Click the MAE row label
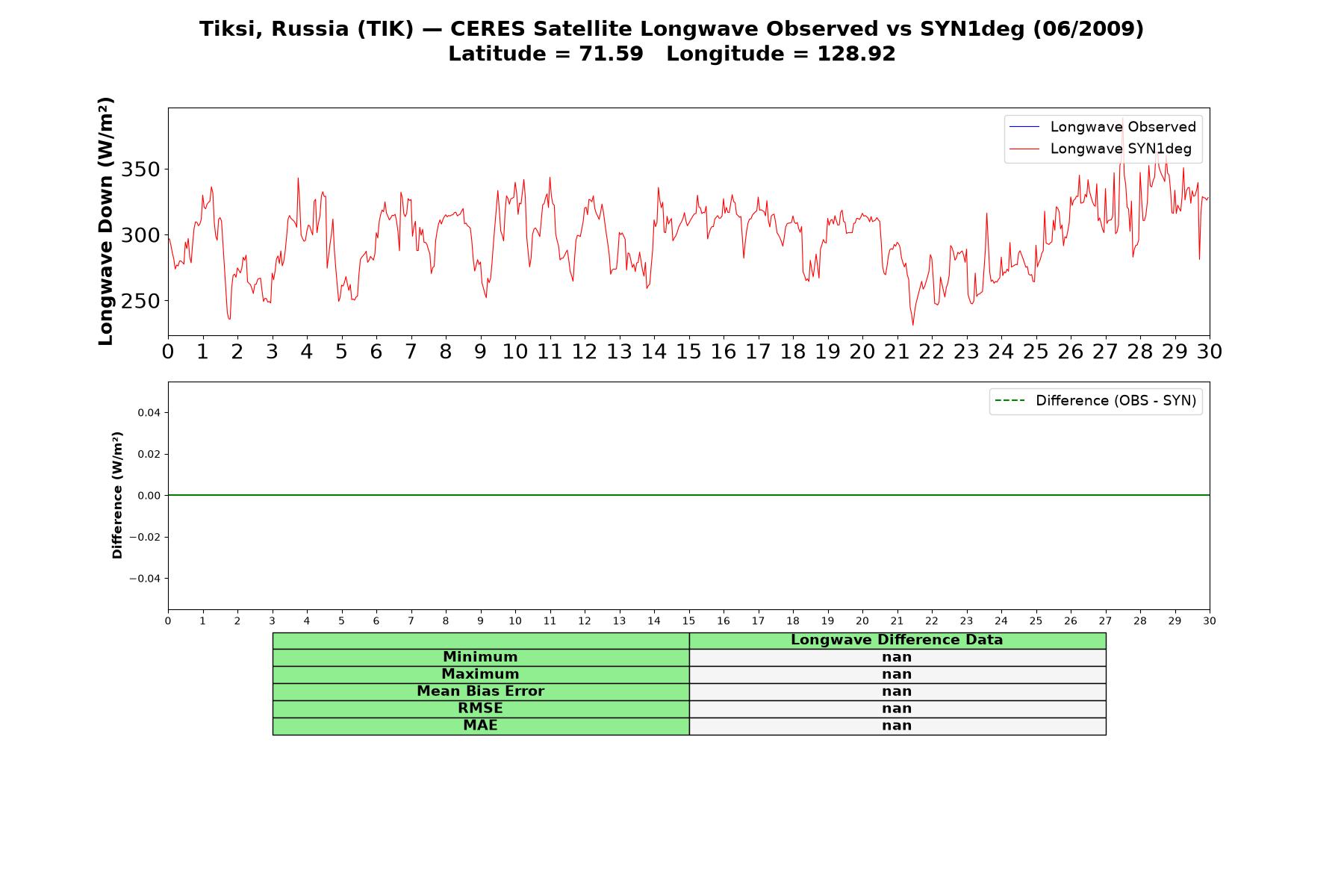 pos(480,726)
